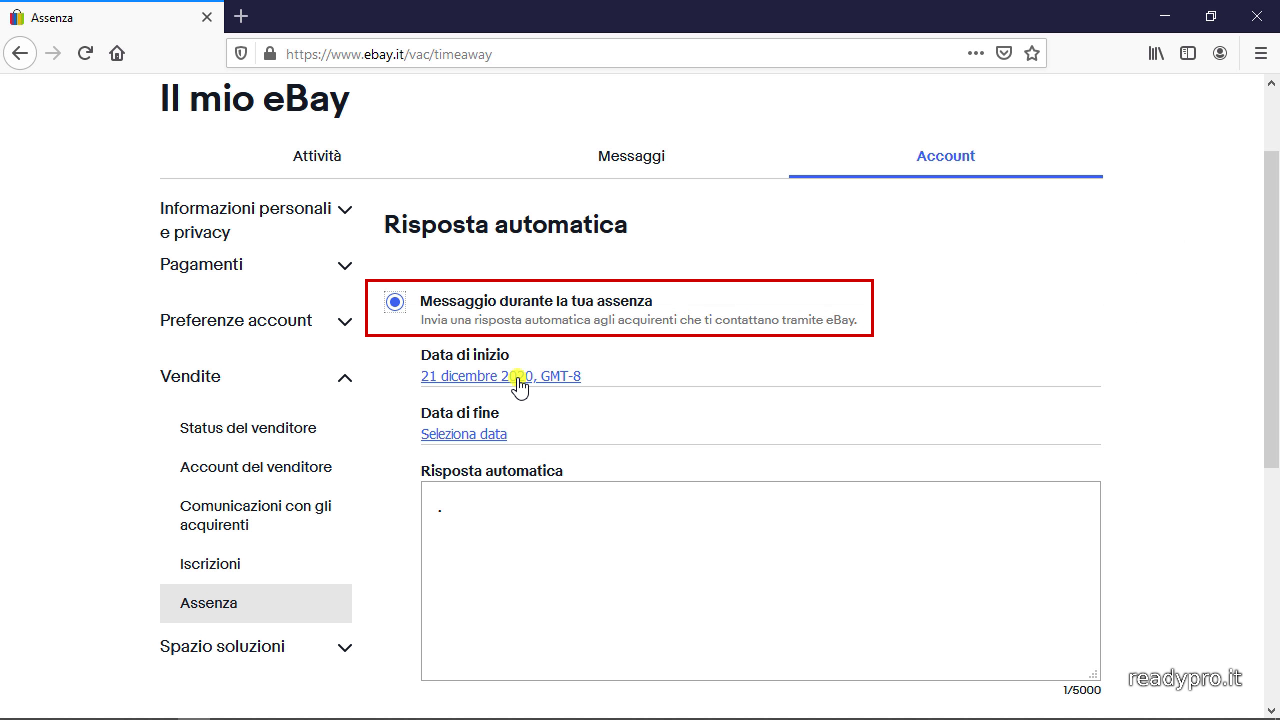Toggle the browser sidebar icon
Image resolution: width=1280 pixels, height=720 pixels.
click(x=1188, y=54)
